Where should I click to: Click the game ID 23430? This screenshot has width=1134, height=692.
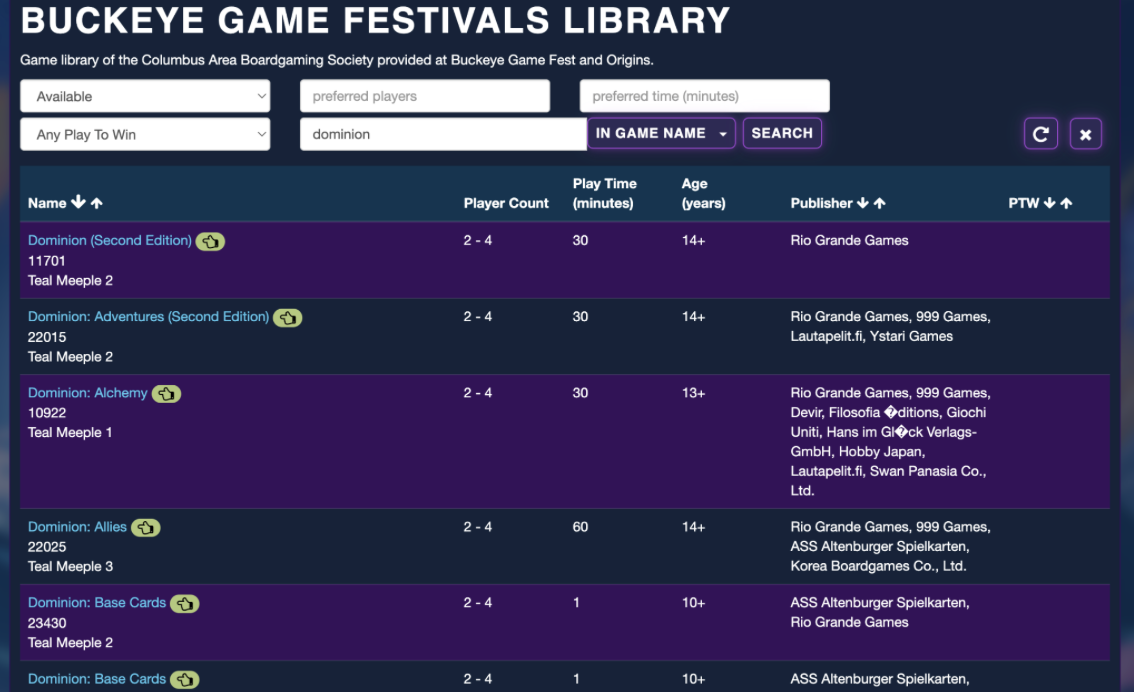click(47, 623)
